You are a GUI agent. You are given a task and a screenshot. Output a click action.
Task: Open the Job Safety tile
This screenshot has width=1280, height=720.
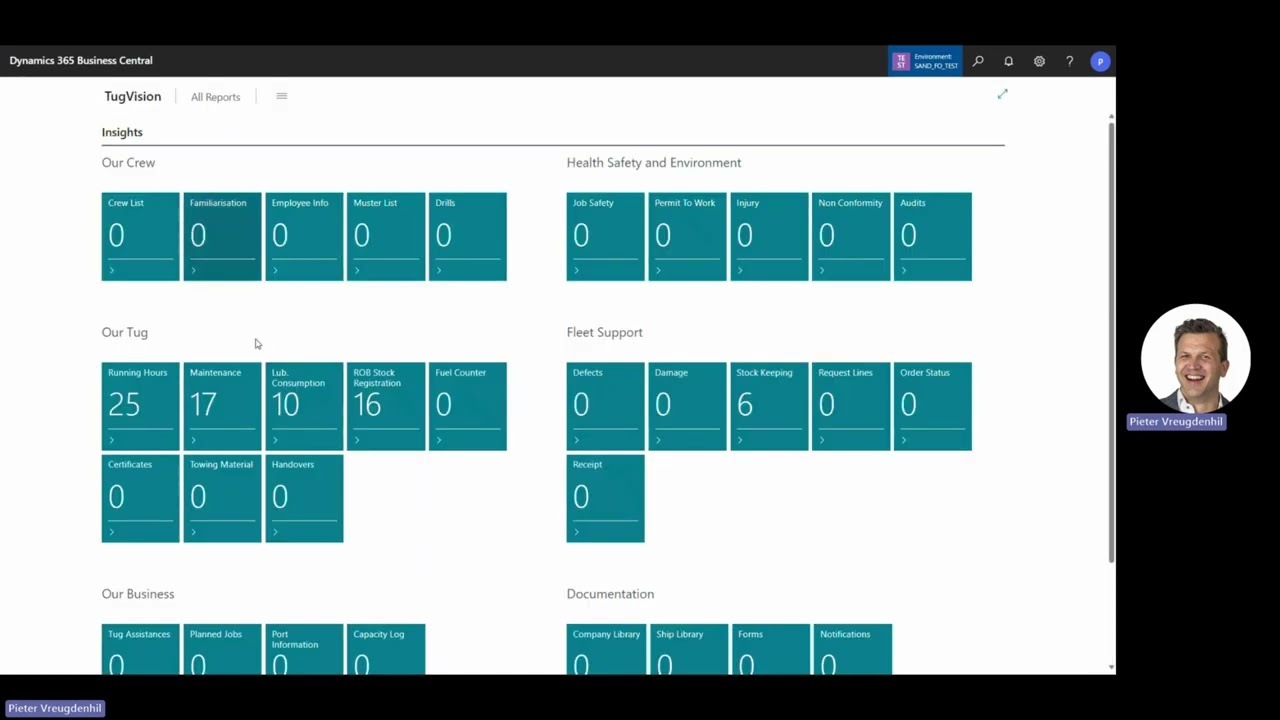pyautogui.click(x=605, y=236)
